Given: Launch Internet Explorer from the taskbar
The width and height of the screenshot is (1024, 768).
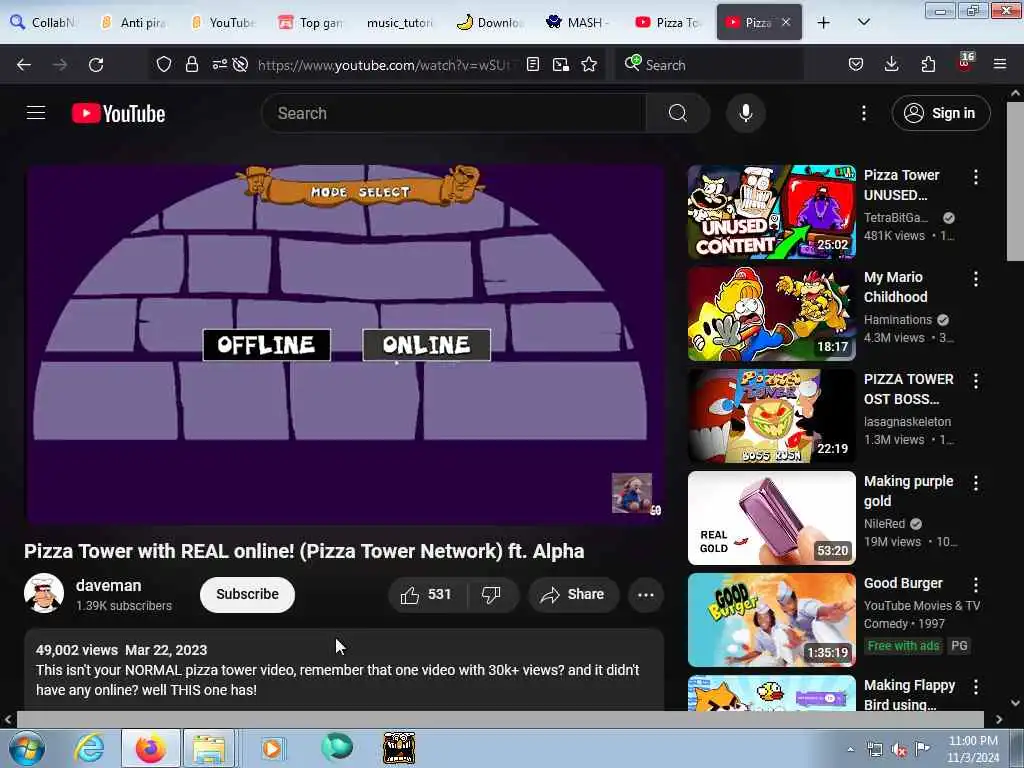Looking at the screenshot, I should pyautogui.click(x=89, y=748).
